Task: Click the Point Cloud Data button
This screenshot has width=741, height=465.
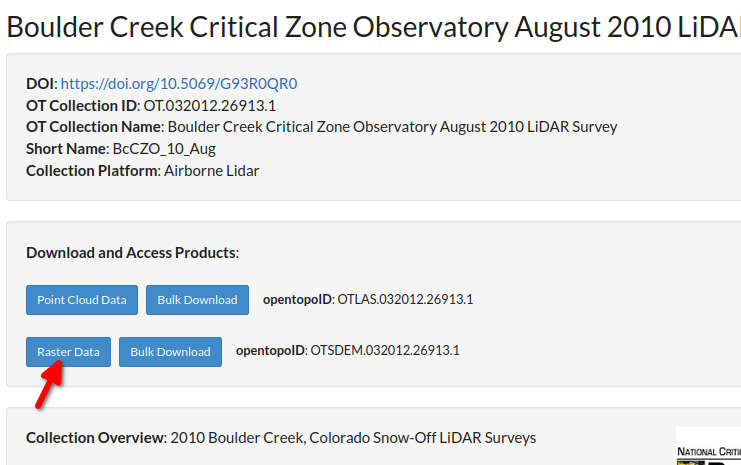Action: (x=82, y=300)
